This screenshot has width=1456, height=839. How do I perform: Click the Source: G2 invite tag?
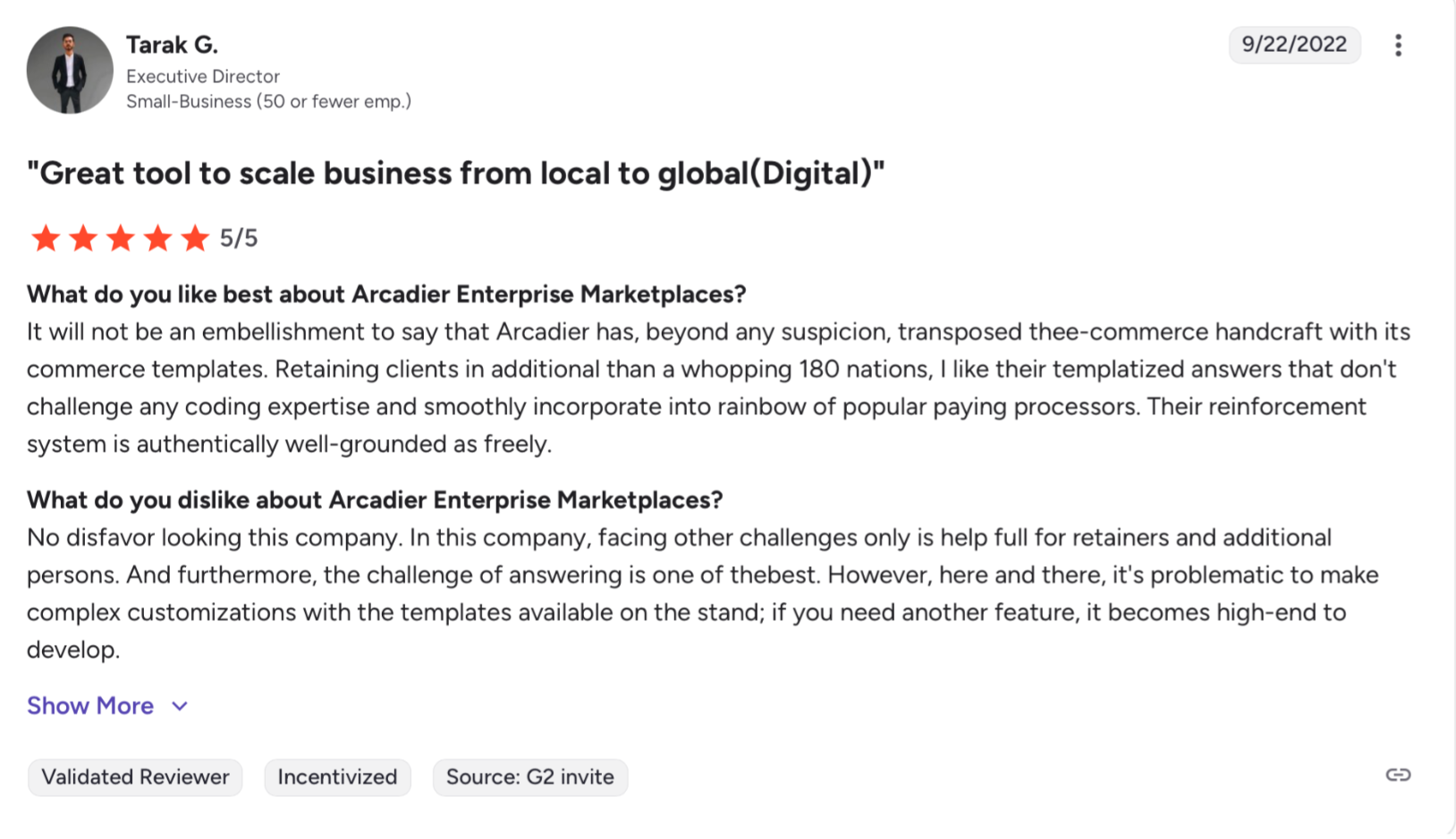(x=529, y=777)
